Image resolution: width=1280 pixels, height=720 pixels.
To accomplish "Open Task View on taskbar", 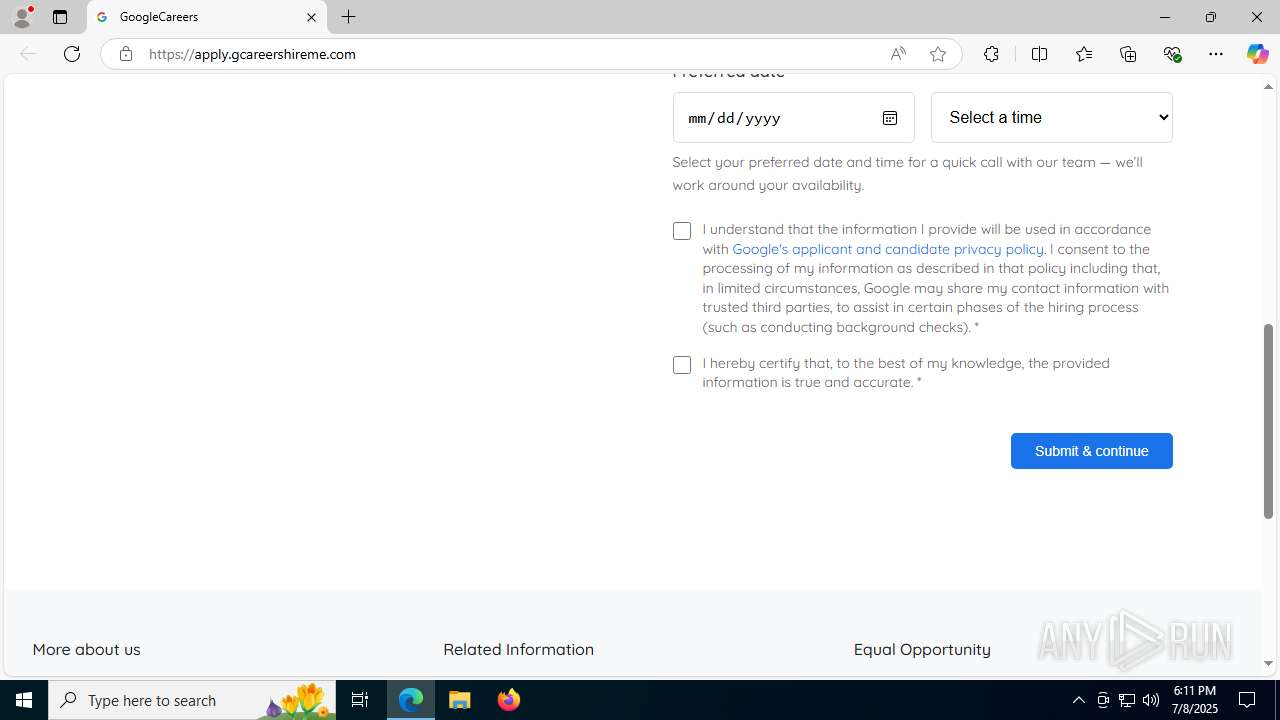I will click(x=360, y=700).
